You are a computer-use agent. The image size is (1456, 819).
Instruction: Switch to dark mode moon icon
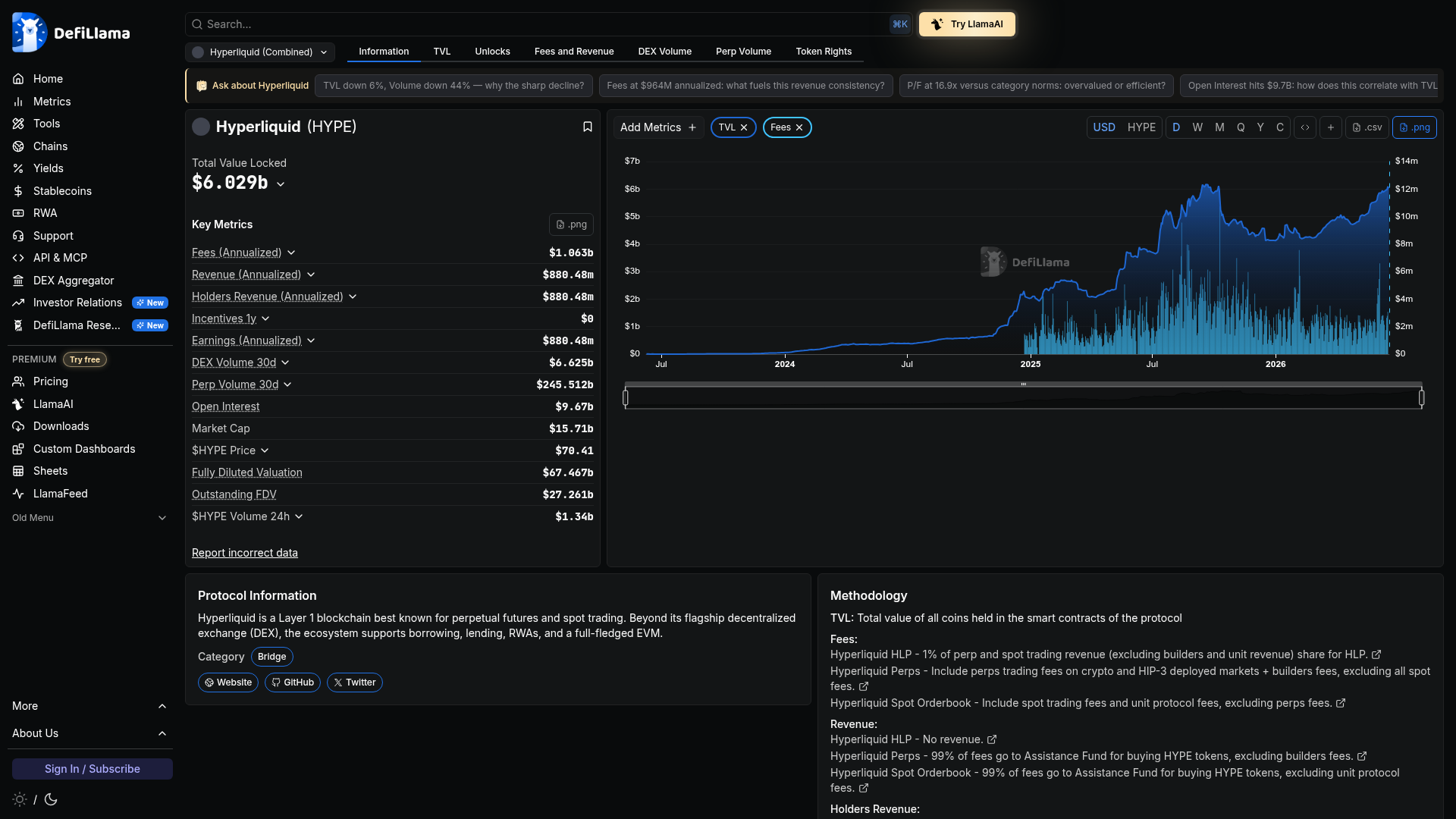click(51, 799)
